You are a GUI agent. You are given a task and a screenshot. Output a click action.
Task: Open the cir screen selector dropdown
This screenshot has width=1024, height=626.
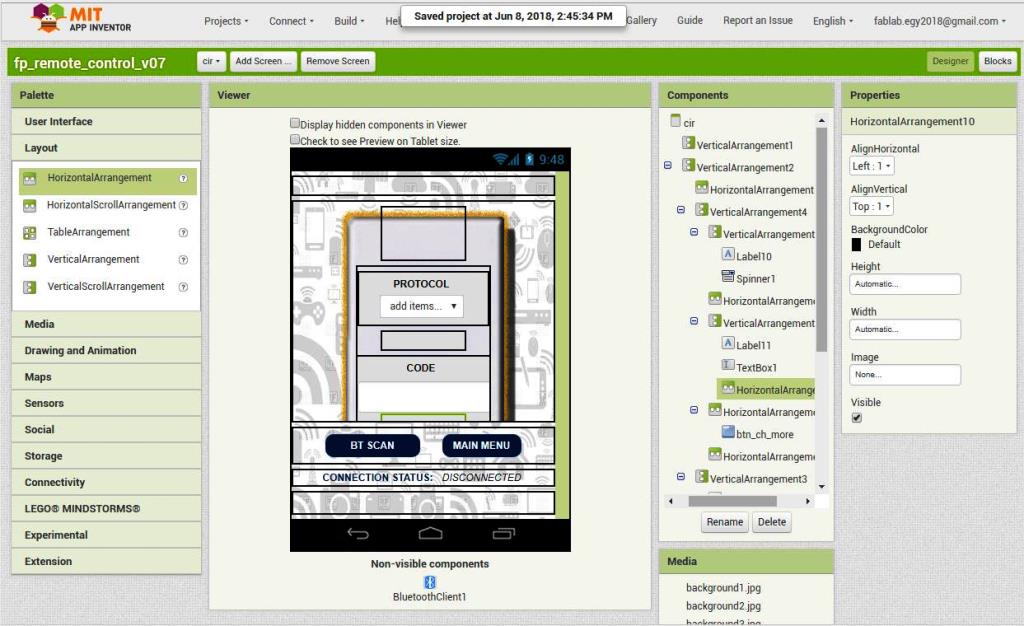[x=211, y=61]
